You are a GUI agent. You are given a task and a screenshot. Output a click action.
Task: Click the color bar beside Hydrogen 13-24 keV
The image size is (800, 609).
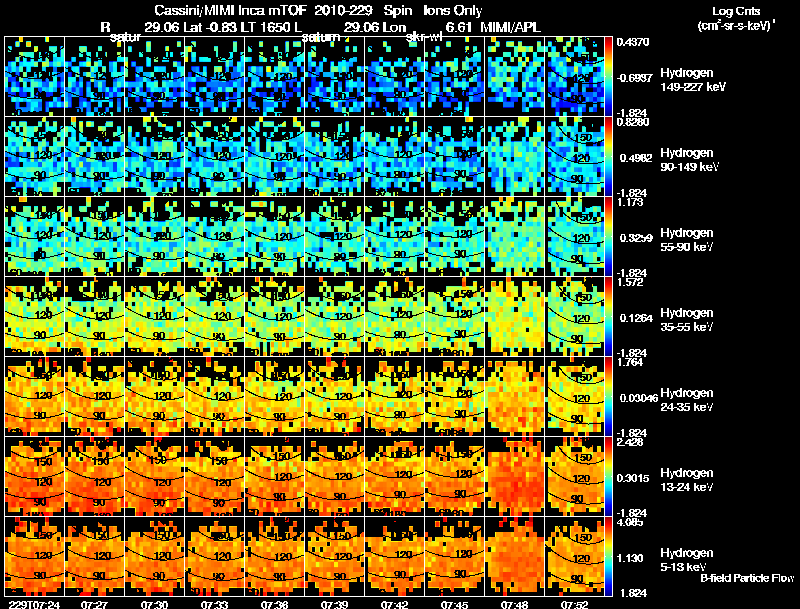pos(609,477)
